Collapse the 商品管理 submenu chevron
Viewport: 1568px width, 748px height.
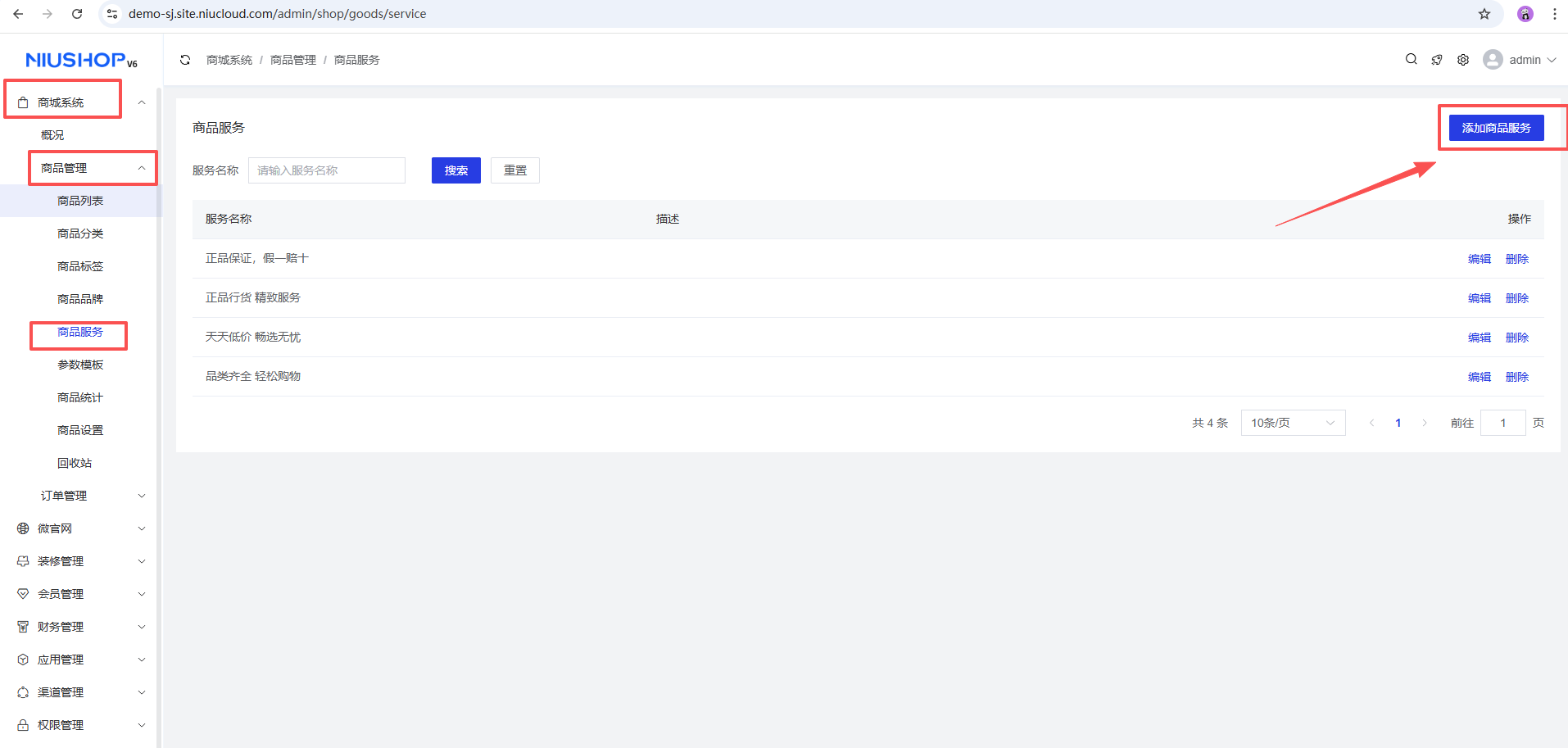pyautogui.click(x=142, y=168)
